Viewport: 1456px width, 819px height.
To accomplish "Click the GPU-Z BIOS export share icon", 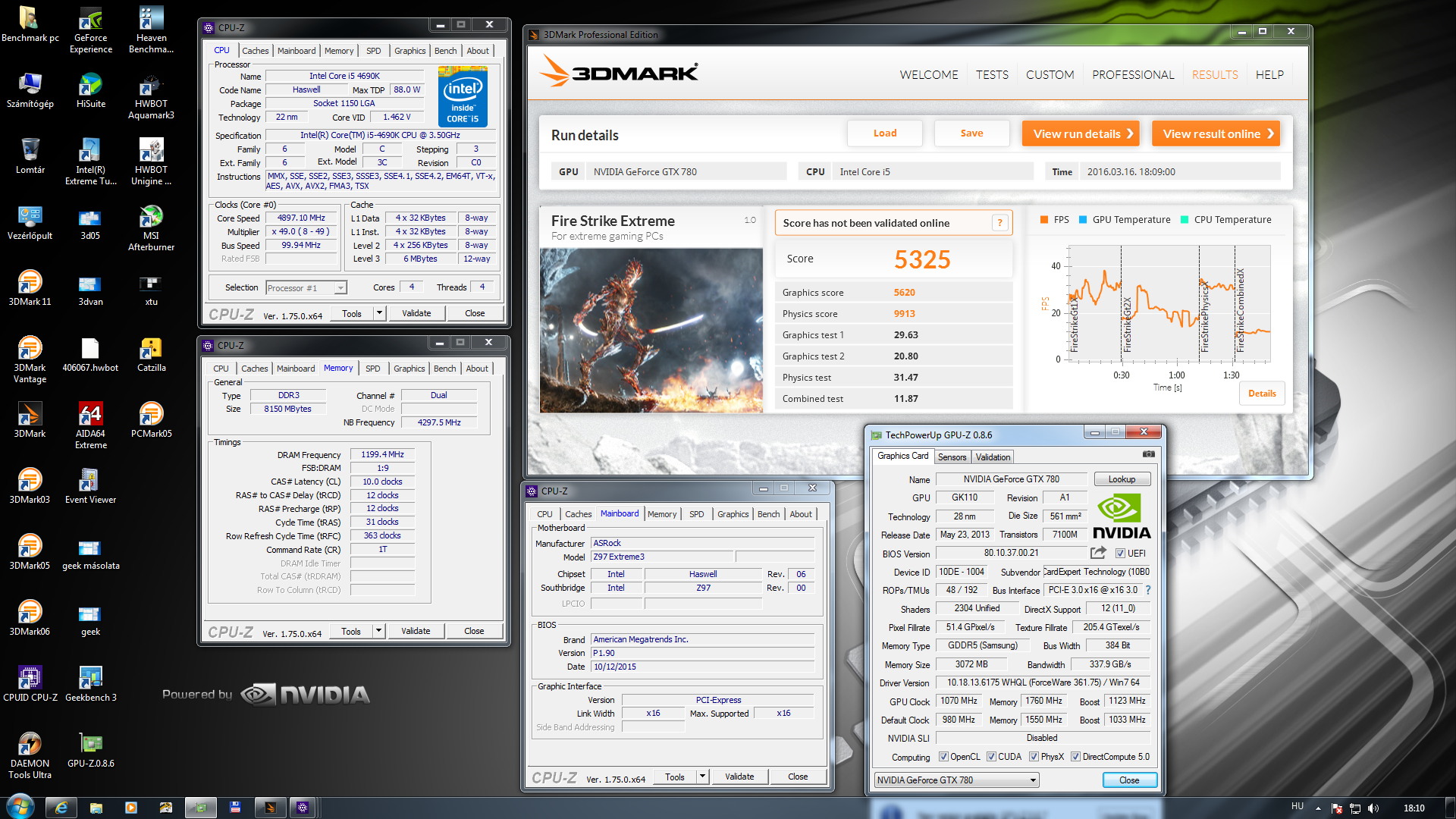I will (1098, 553).
